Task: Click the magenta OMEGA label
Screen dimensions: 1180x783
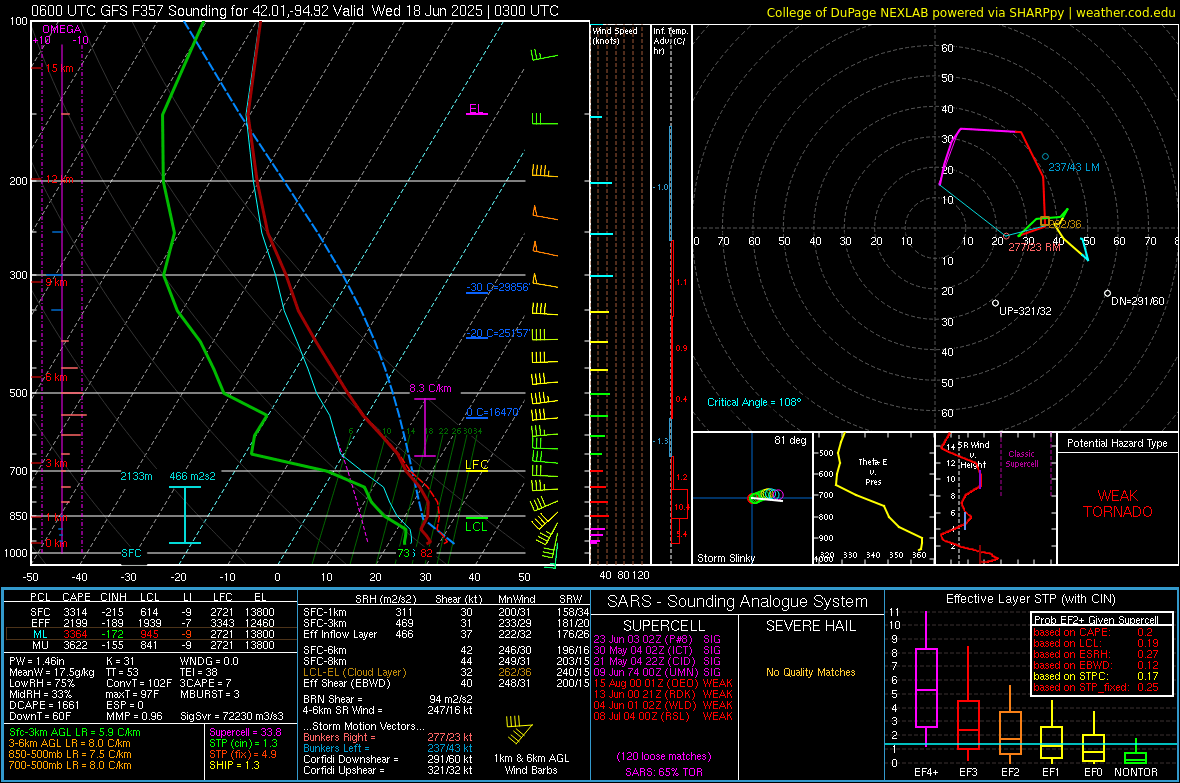Action: (x=62, y=29)
